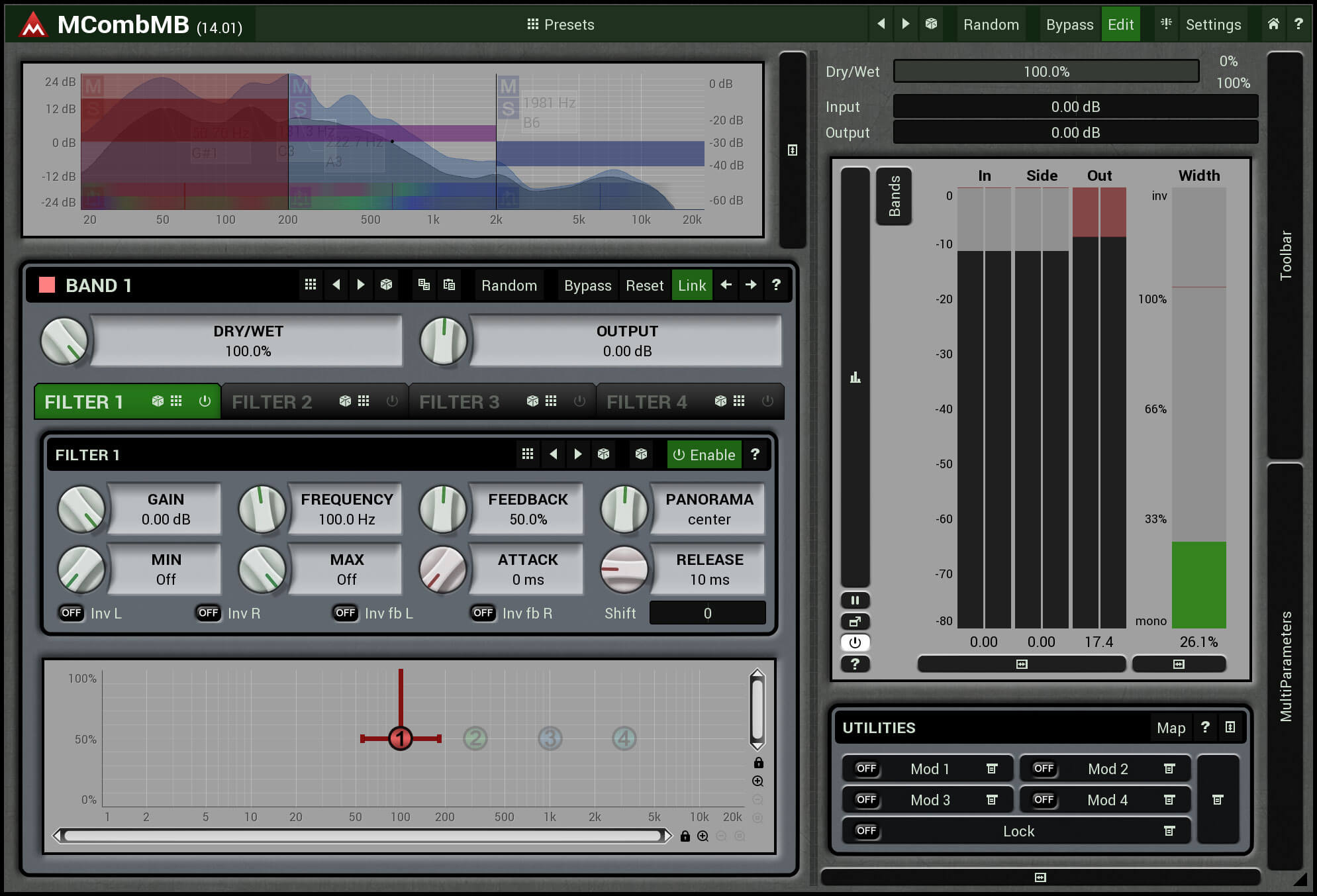Viewport: 1317px width, 896px height.
Task: Toggle the Inv R switch
Action: coord(209,613)
